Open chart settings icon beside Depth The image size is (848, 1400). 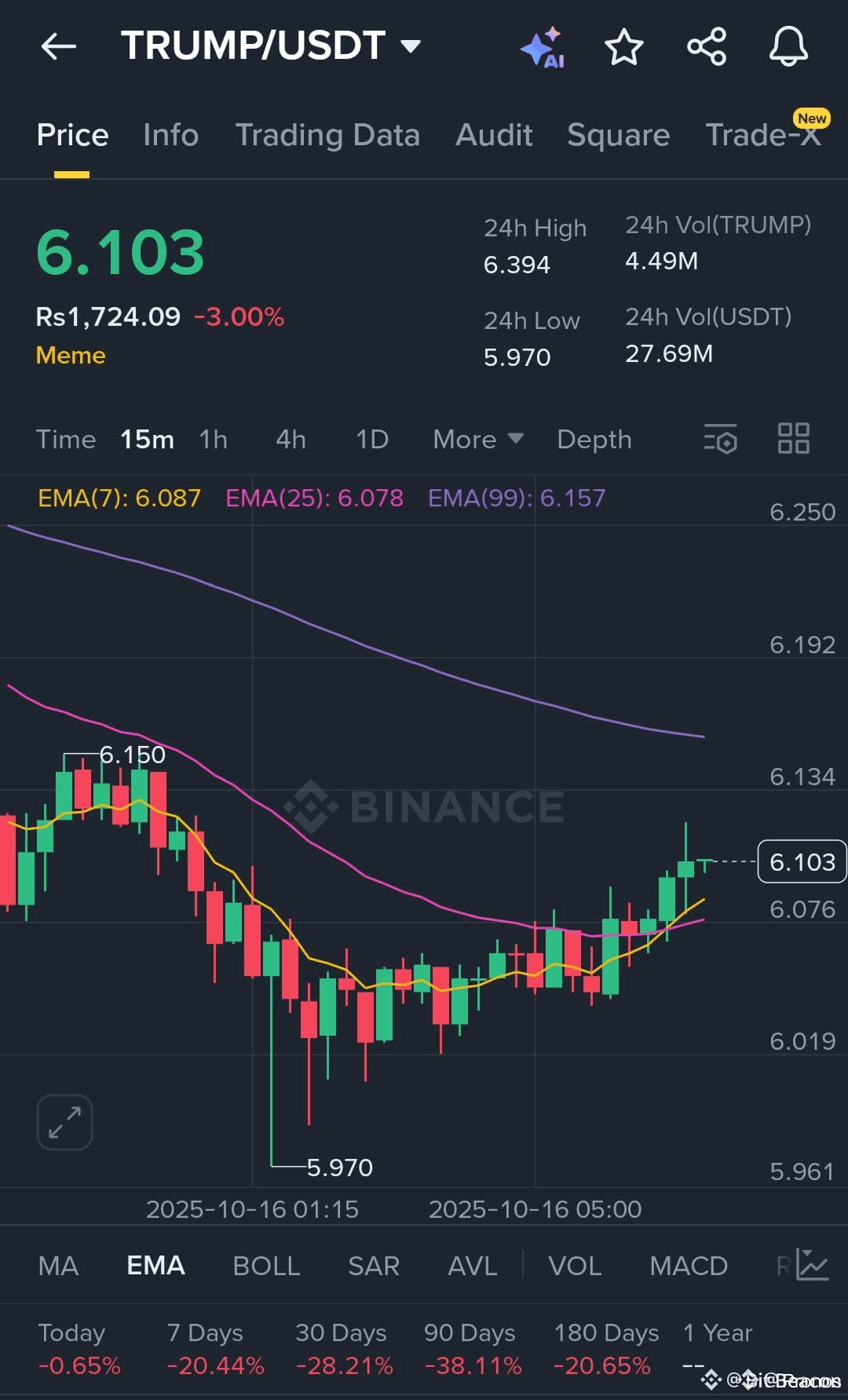click(x=721, y=439)
